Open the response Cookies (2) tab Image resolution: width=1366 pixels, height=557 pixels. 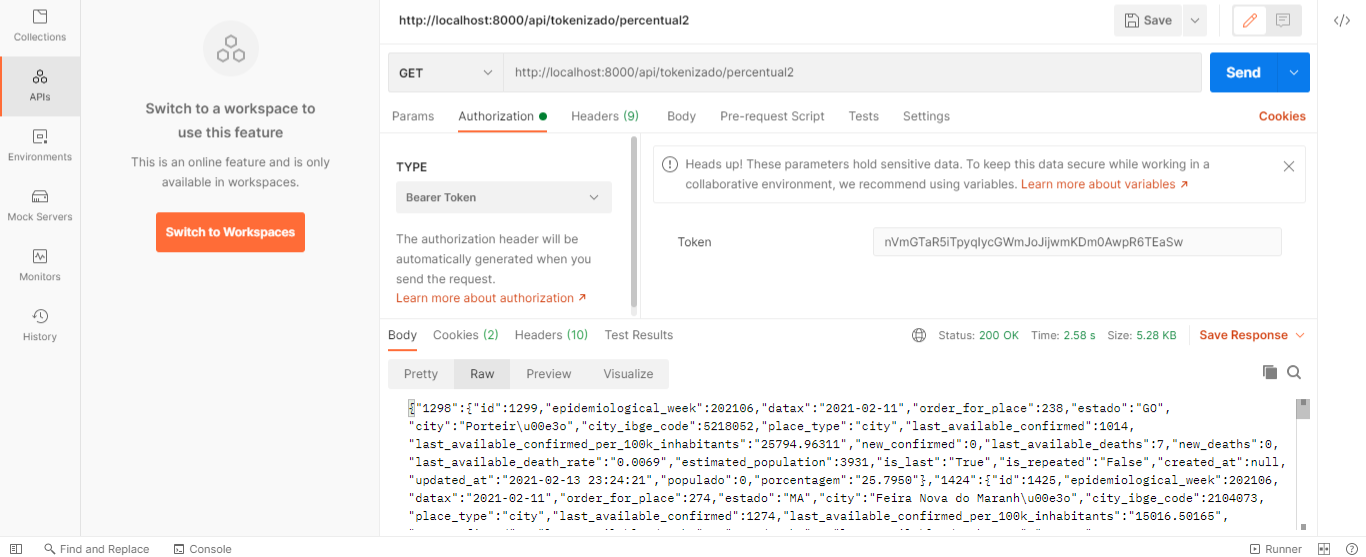tap(465, 335)
